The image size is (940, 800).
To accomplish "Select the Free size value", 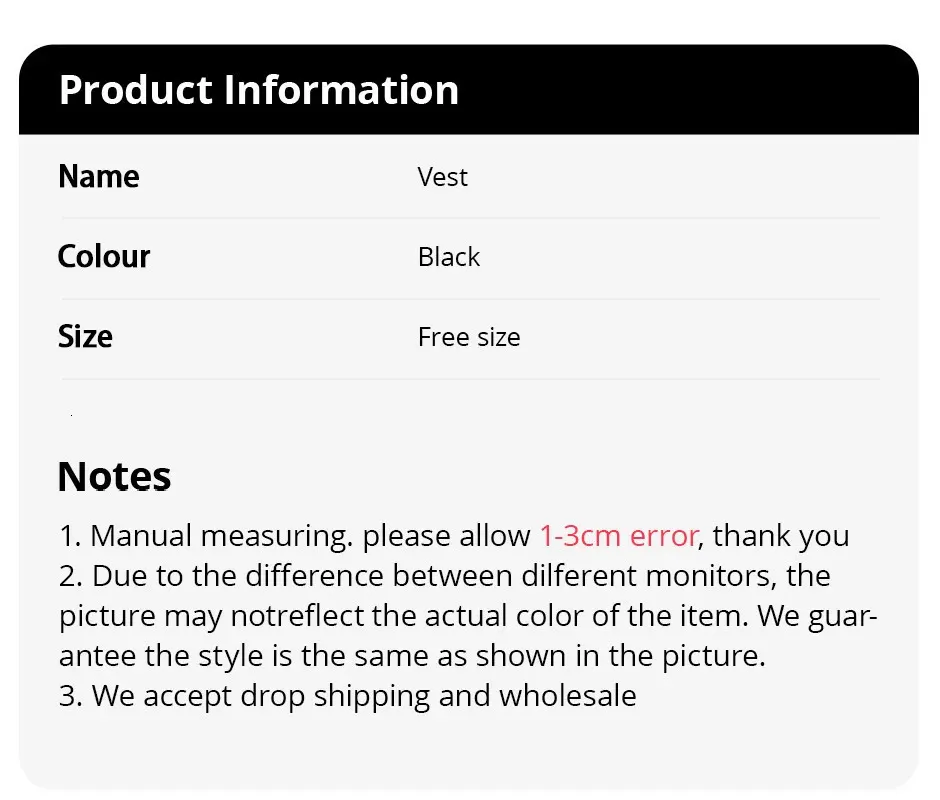I will pos(468,337).
